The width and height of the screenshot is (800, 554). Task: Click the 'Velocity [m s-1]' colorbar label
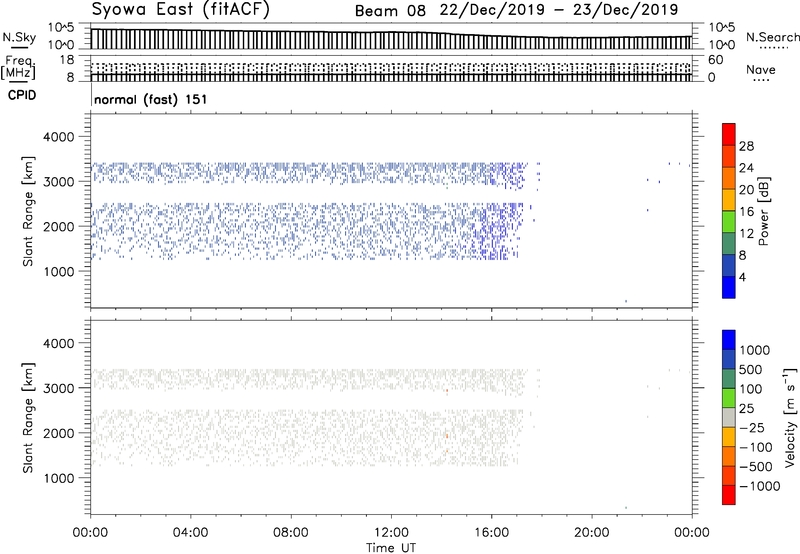[790, 417]
